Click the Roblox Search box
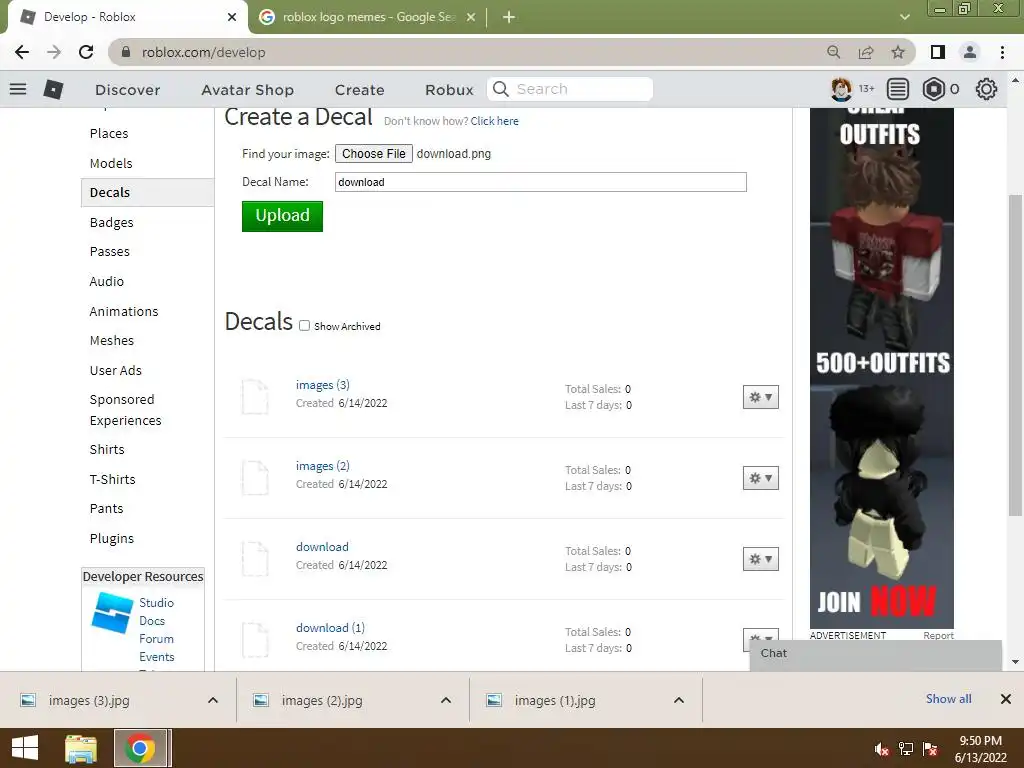The width and height of the screenshot is (1024, 768). [569, 89]
